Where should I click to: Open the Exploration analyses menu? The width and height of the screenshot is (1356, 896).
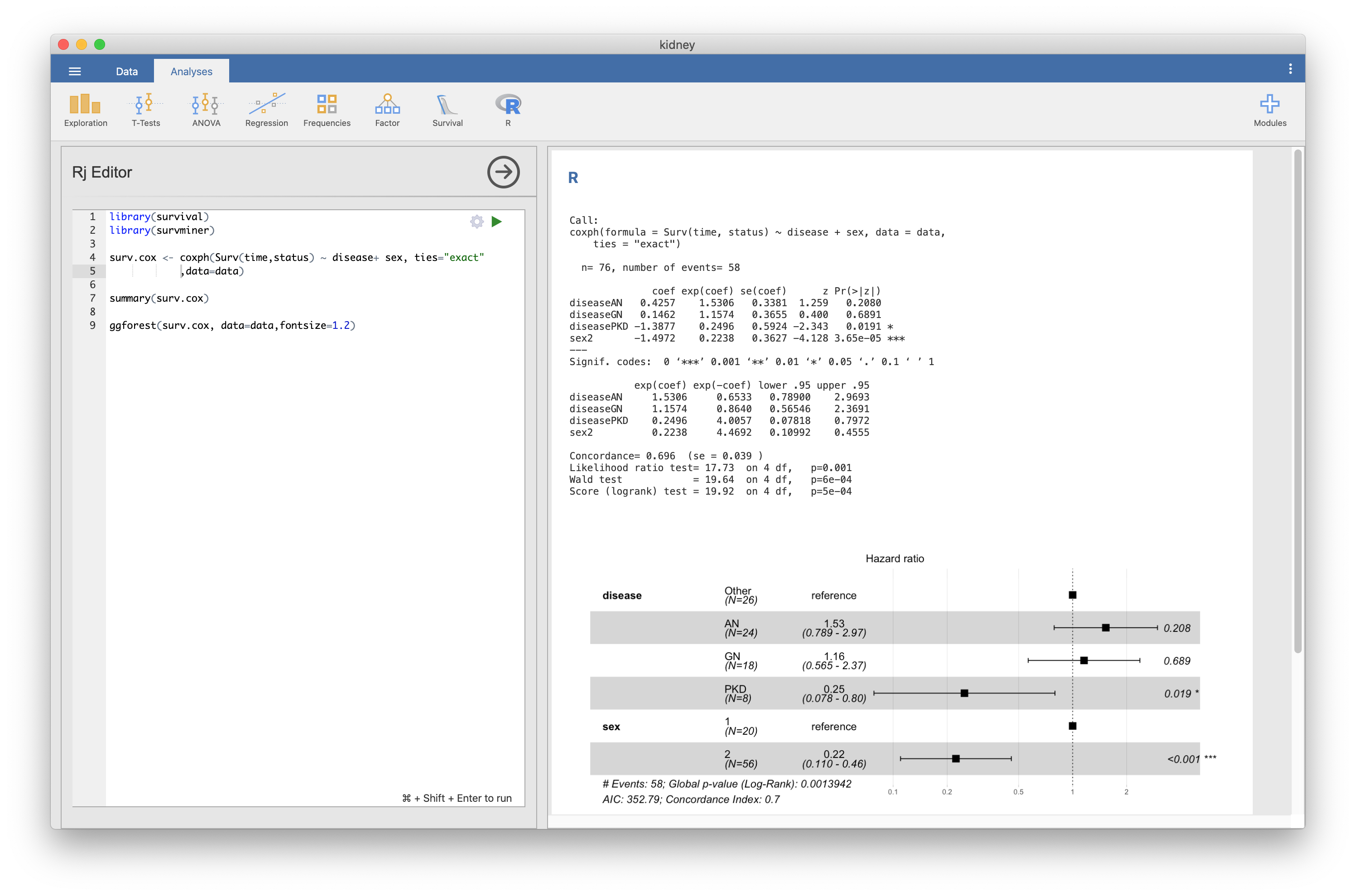[x=85, y=110]
